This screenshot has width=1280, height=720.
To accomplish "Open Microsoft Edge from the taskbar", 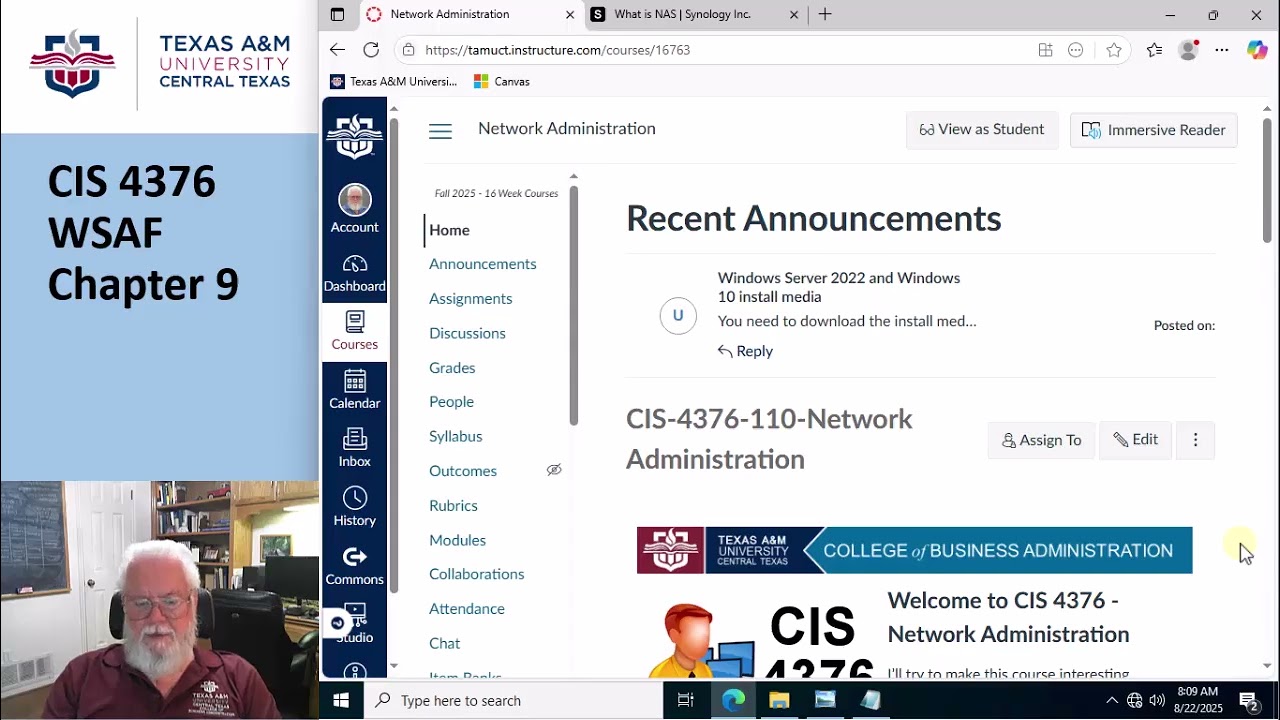I will tap(733, 700).
